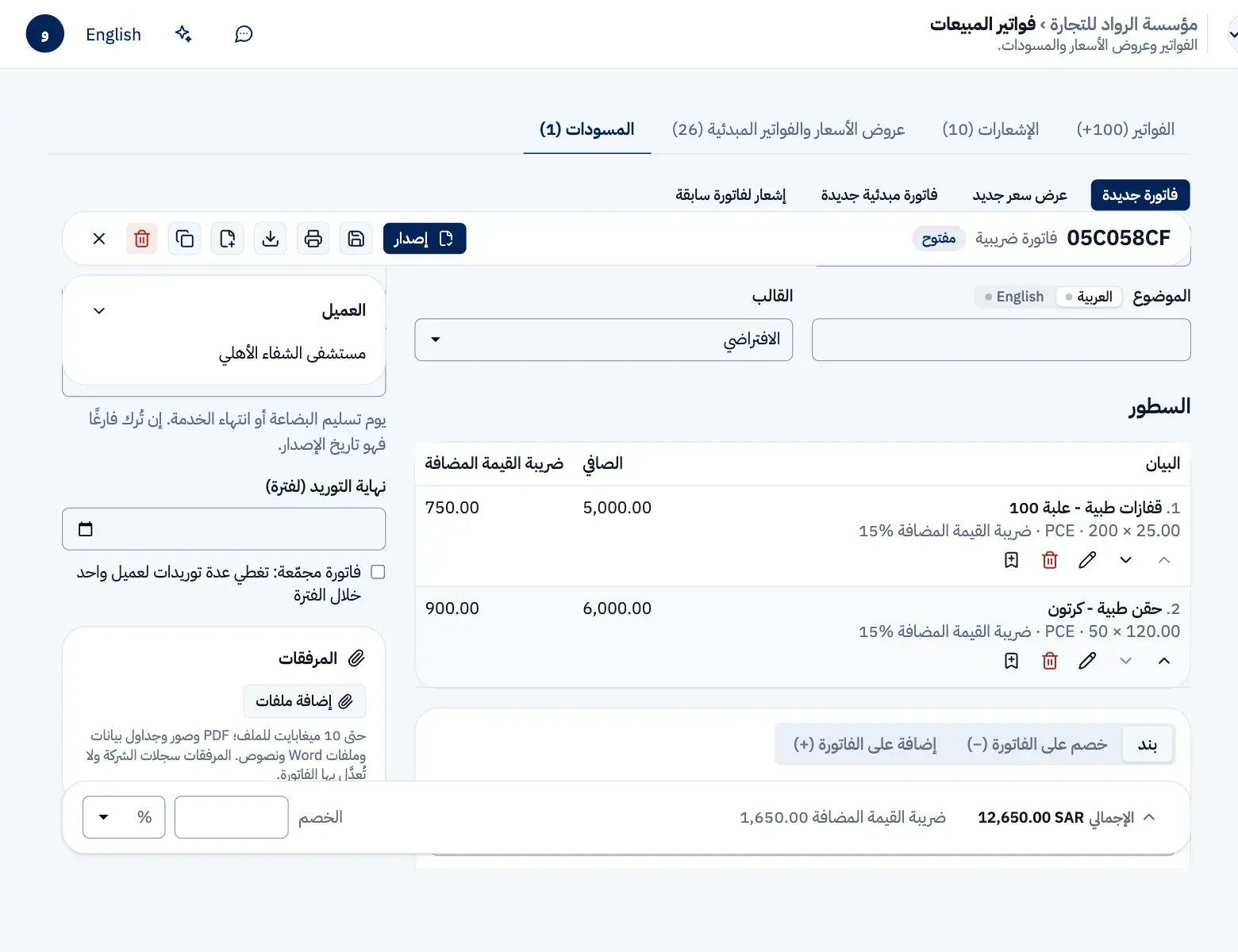The width and height of the screenshot is (1238, 952).
Task: Open the chat message icon in header
Action: click(x=244, y=34)
